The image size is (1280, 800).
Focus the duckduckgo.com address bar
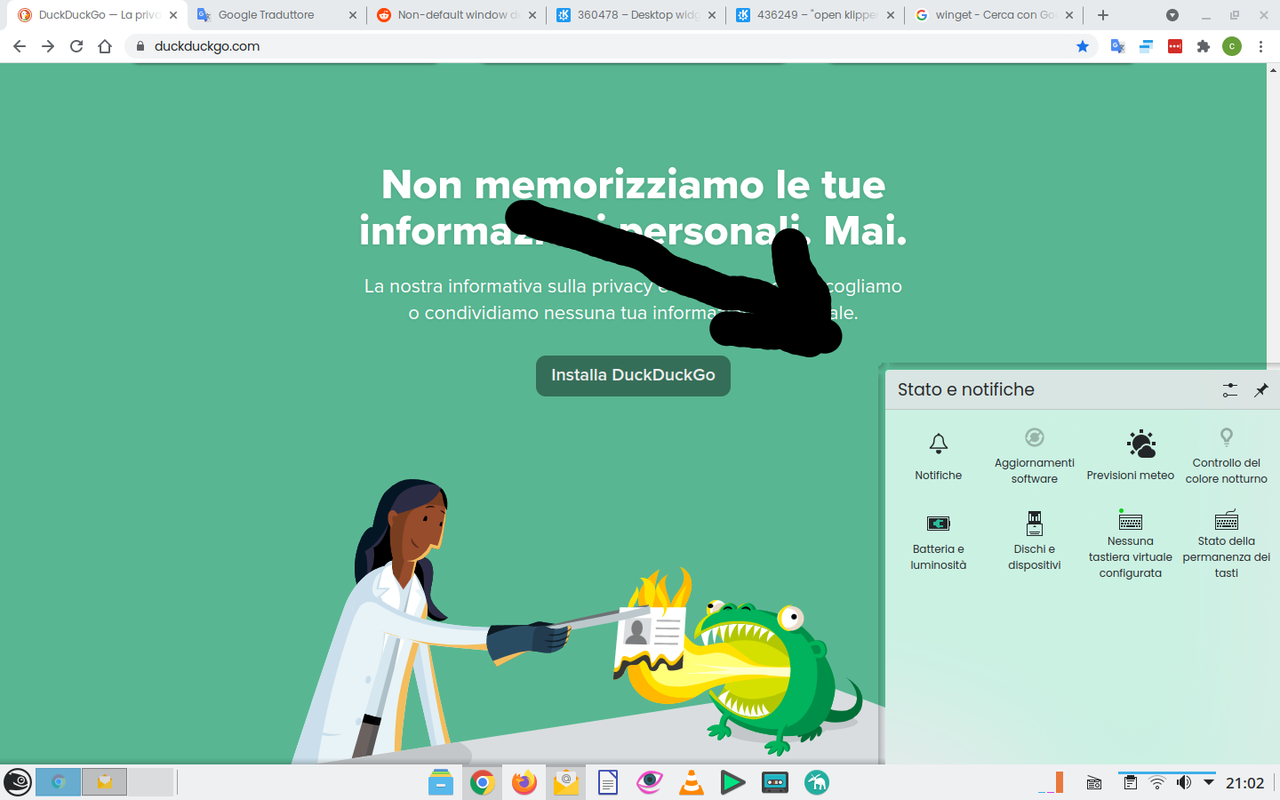(x=610, y=46)
